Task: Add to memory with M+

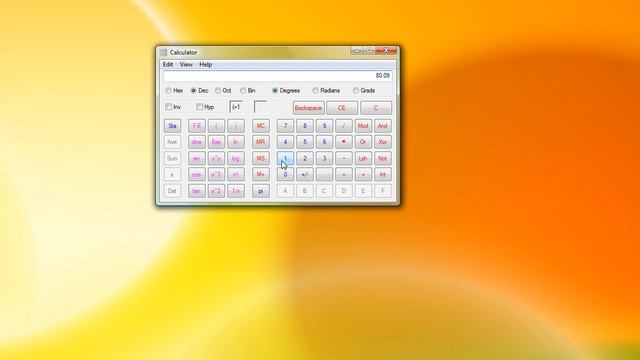Action: coord(261,175)
